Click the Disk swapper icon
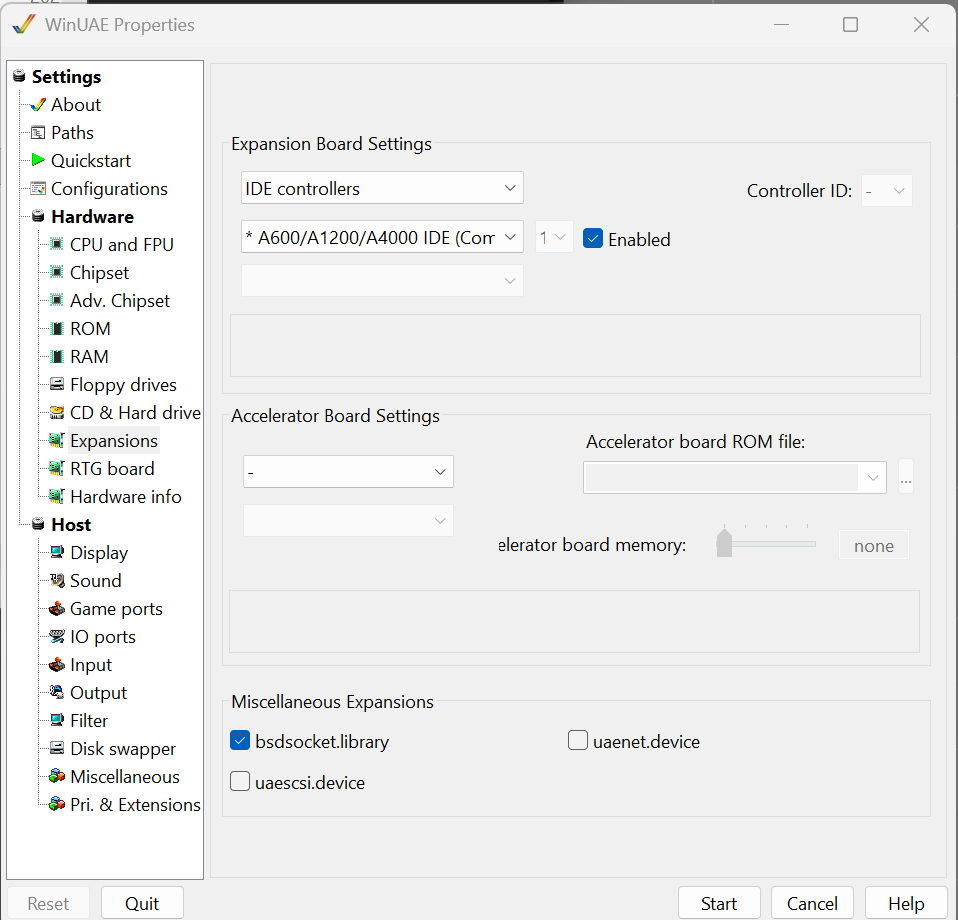This screenshot has height=920, width=958. coord(57,748)
